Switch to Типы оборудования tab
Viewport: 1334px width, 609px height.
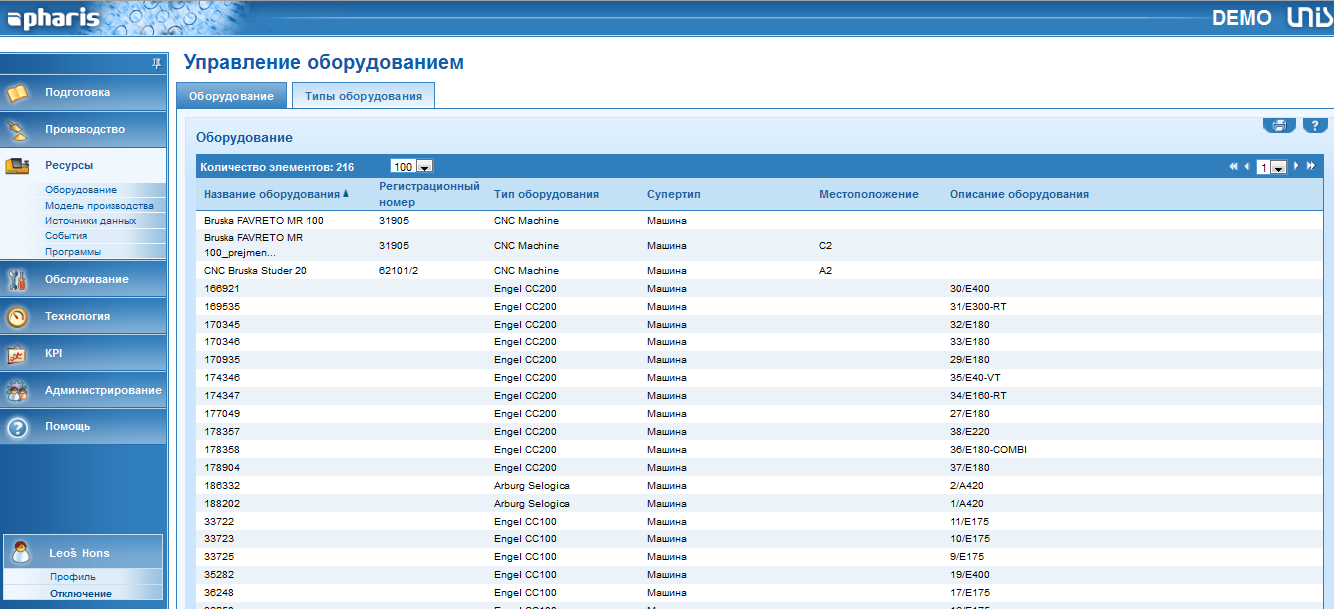pos(363,96)
